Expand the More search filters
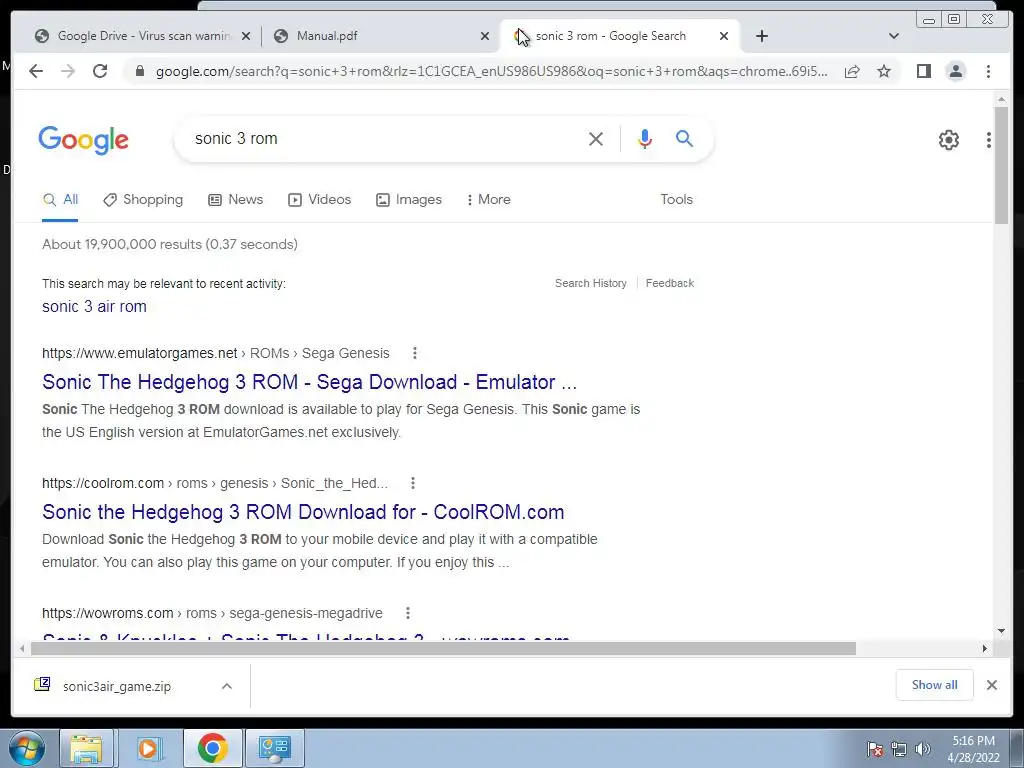 pyautogui.click(x=488, y=200)
